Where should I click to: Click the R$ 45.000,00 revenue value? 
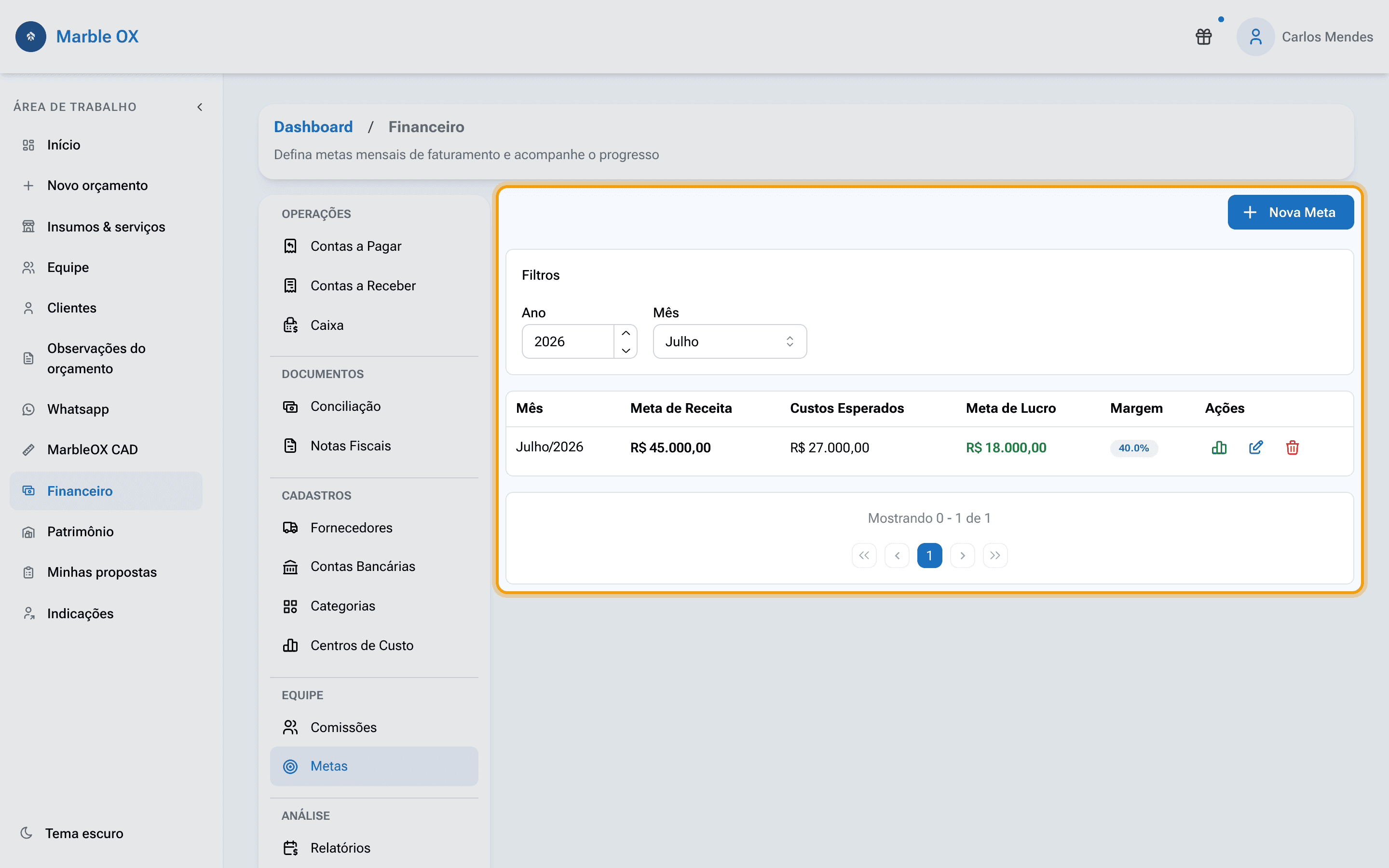point(670,448)
